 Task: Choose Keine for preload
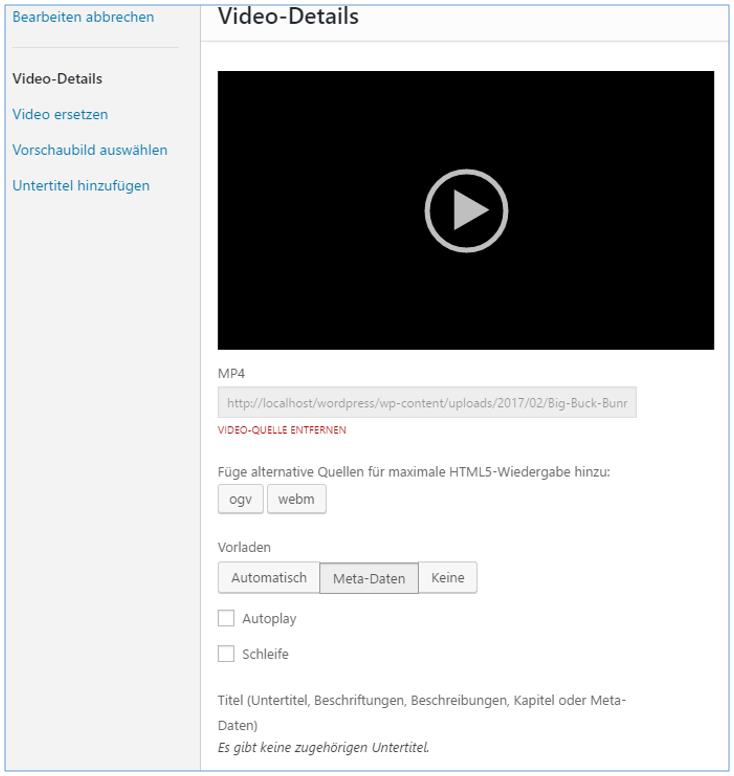(x=447, y=578)
